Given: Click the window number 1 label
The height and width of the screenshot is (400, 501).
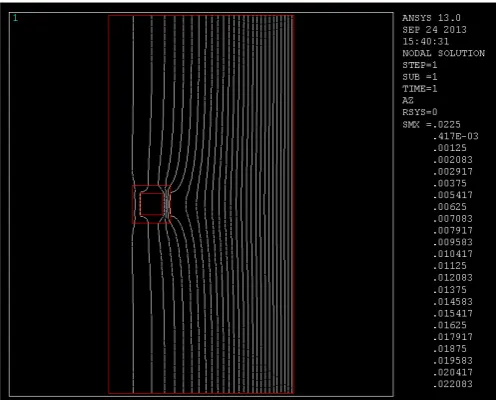Looking at the screenshot, I should click(x=15, y=18).
